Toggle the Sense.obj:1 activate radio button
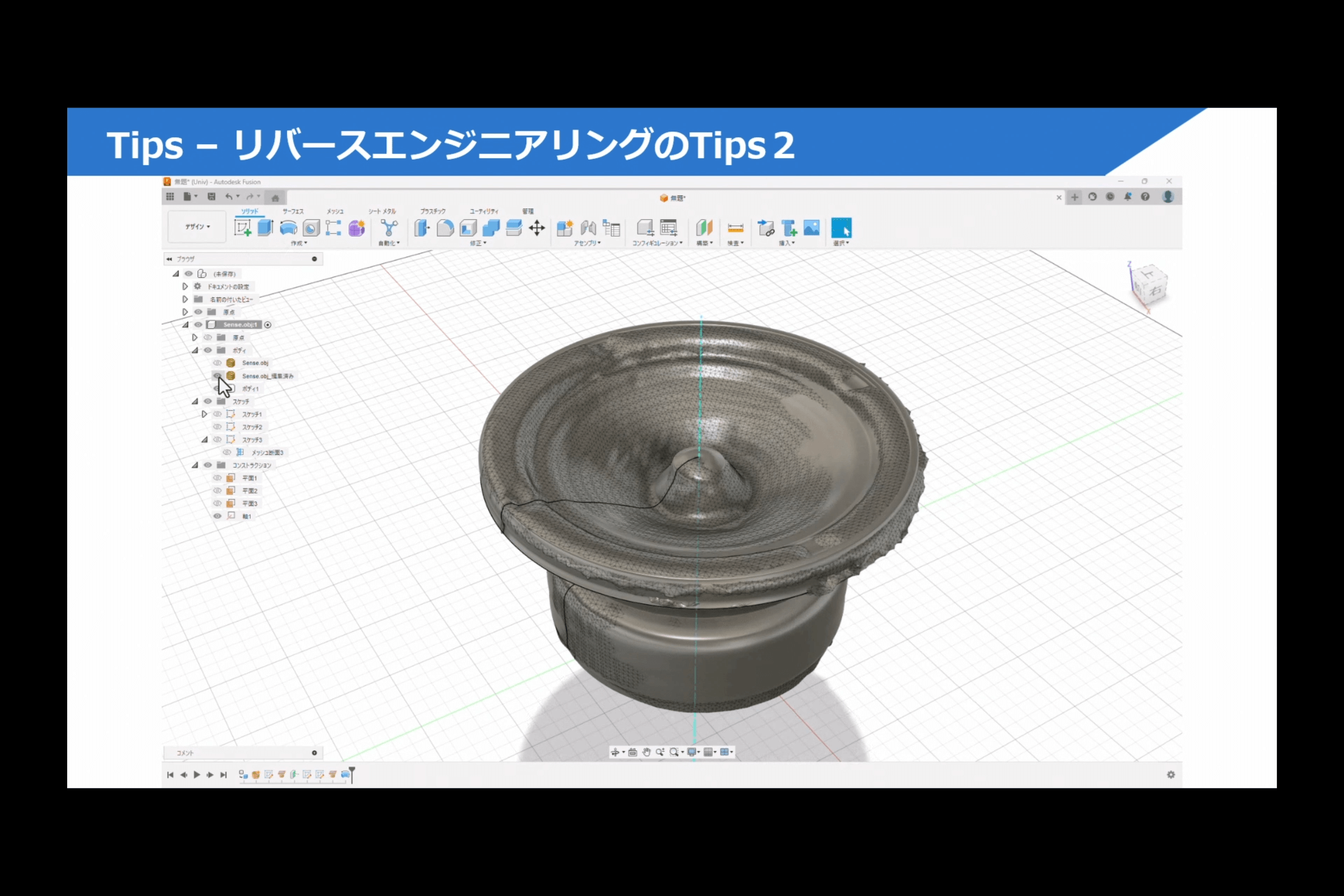This screenshot has width=1344, height=896. 268,325
